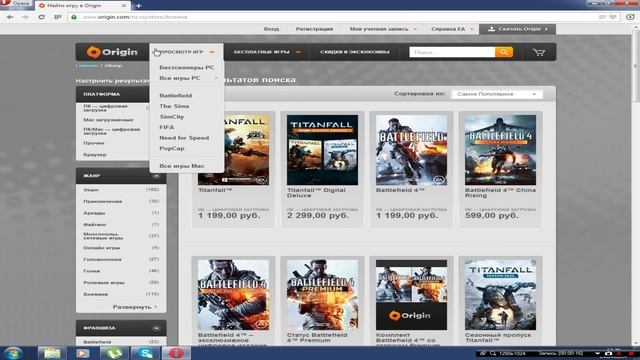640x360 pixels.
Task: Collapse the Франшиза filter section
Action: click(156, 328)
